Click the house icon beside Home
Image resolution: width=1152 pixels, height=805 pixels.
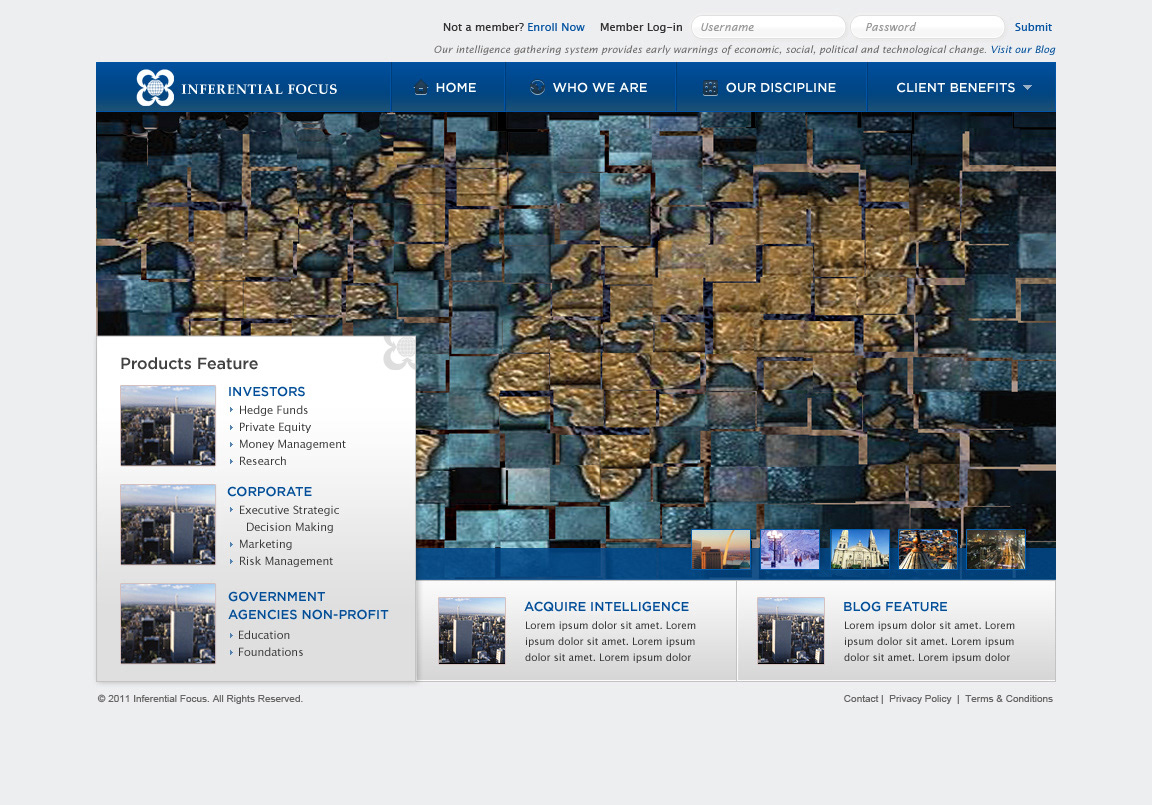(x=420, y=87)
